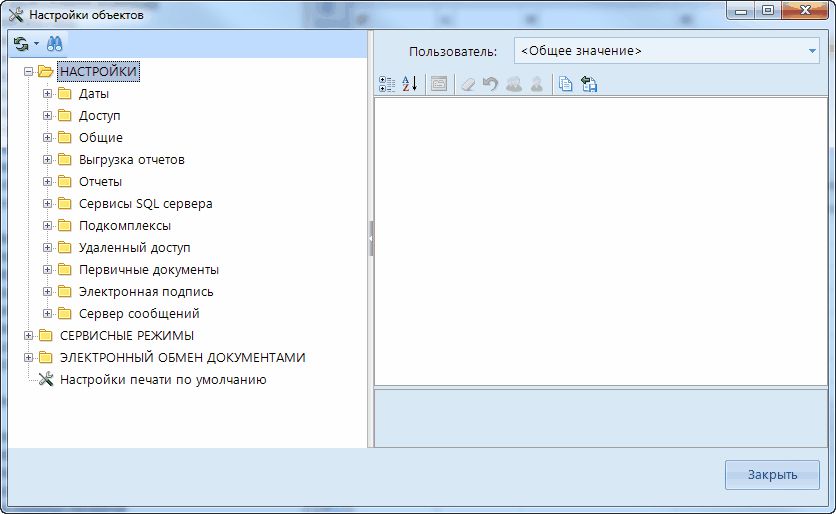836x514 pixels.
Task: Expand the СЕРВИСНЫЕ РЕЖИМЫ node
Action: point(28,336)
